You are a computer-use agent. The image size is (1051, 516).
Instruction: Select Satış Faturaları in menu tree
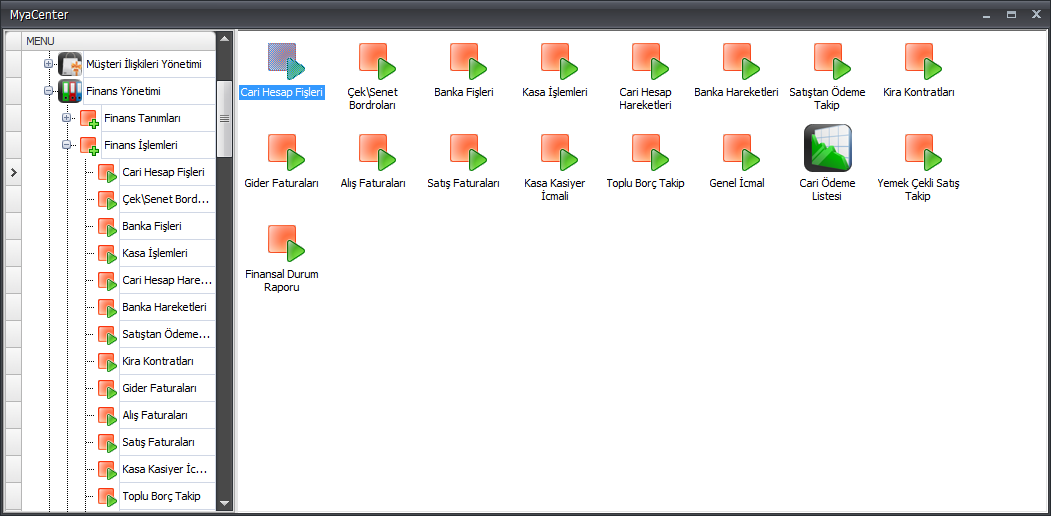pyautogui.click(x=159, y=442)
